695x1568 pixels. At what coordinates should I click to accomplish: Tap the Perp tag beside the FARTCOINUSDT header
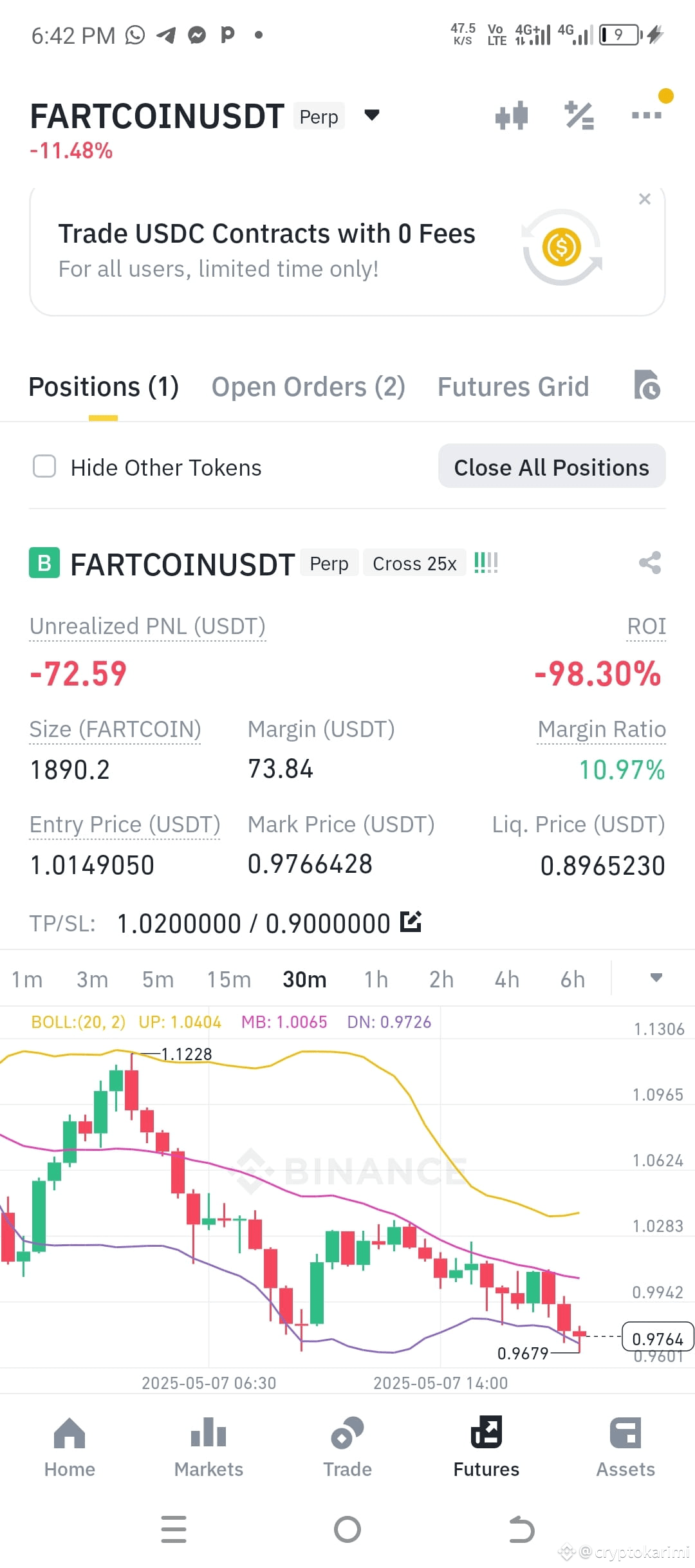pos(319,117)
